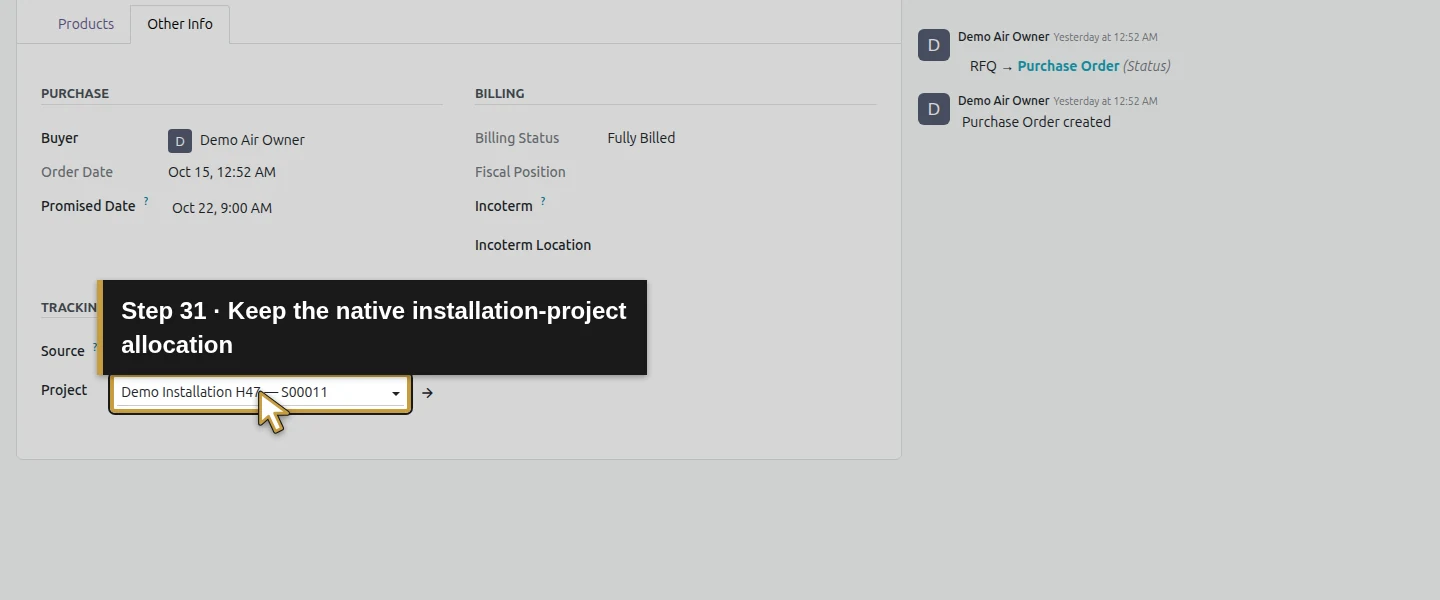
Task: Open the Project record via the arrow icon
Action: pos(427,393)
